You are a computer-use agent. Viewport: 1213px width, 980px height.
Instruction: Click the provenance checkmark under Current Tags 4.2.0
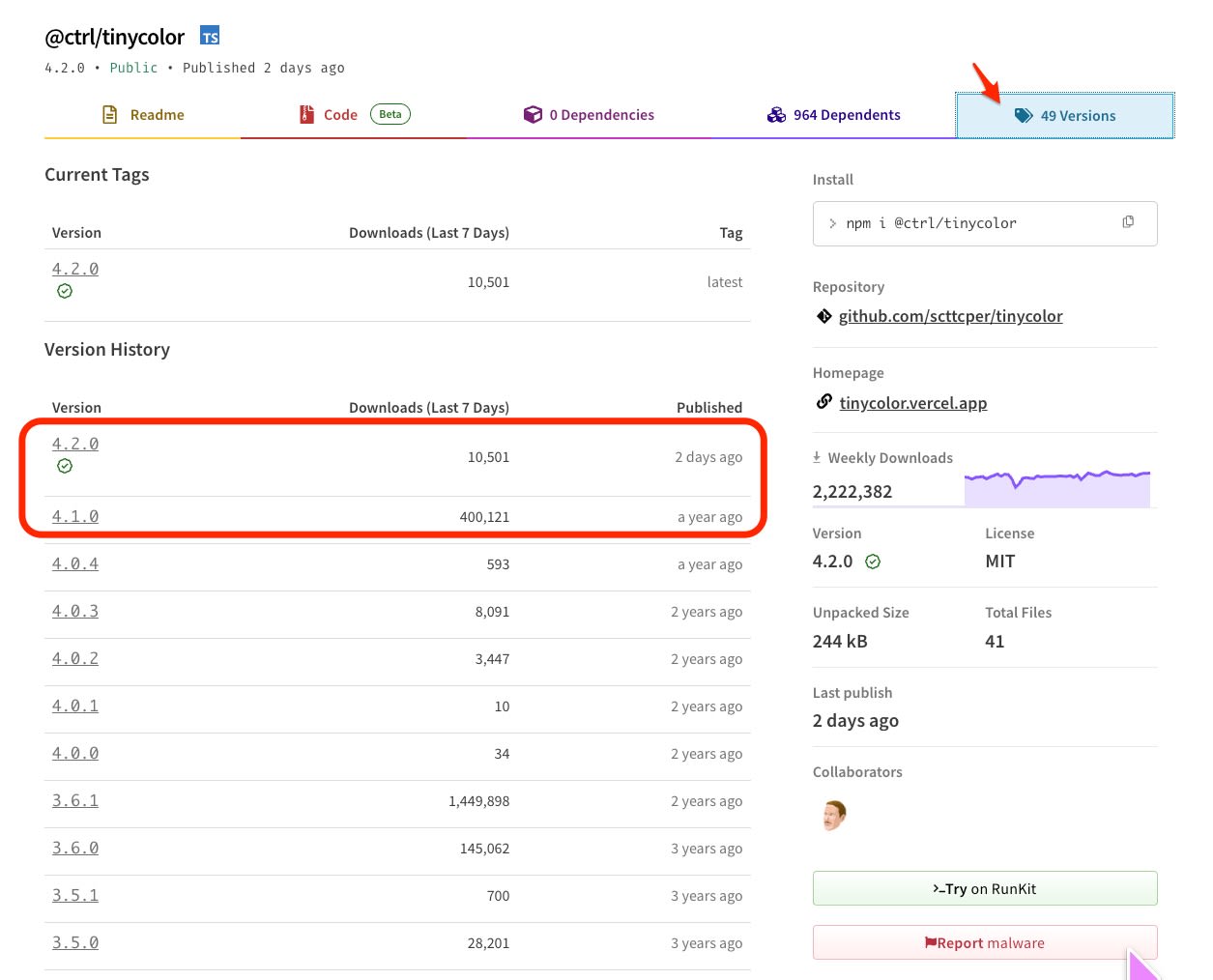click(x=65, y=291)
